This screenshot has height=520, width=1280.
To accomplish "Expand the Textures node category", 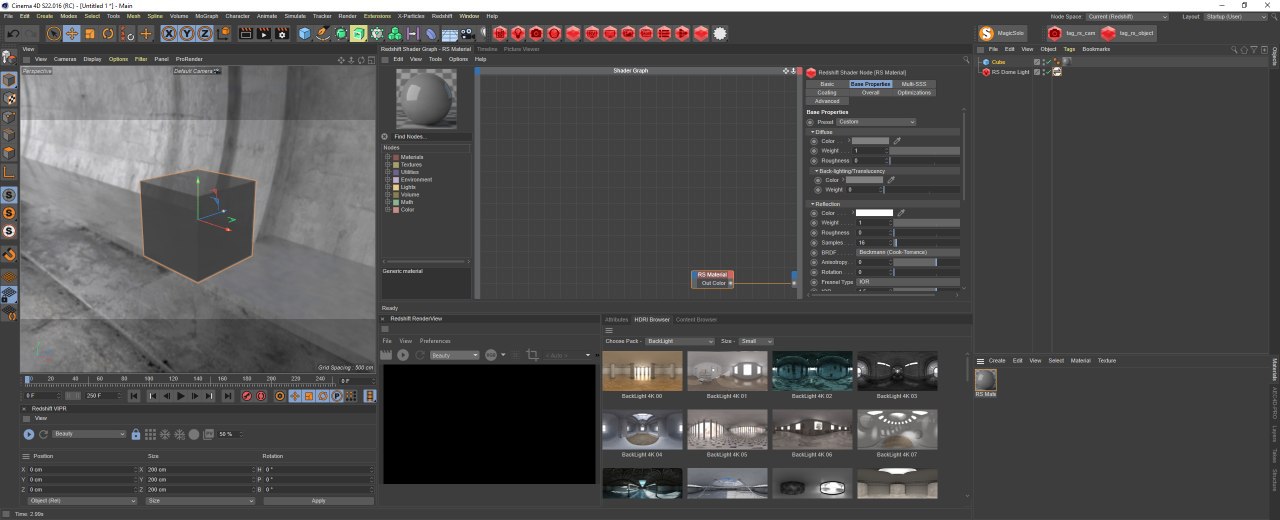I will [387, 164].
